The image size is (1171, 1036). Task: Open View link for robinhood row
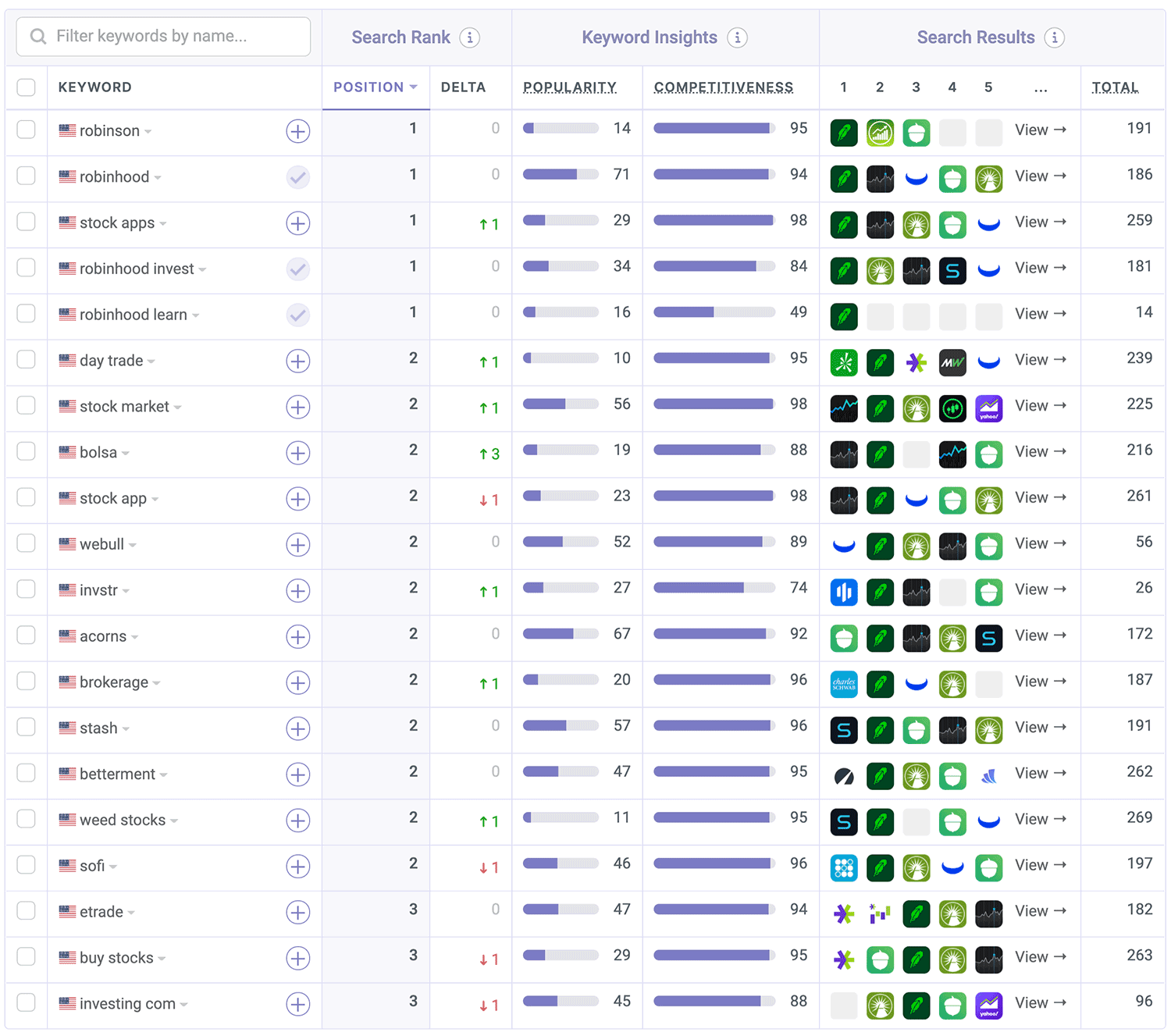[1040, 176]
